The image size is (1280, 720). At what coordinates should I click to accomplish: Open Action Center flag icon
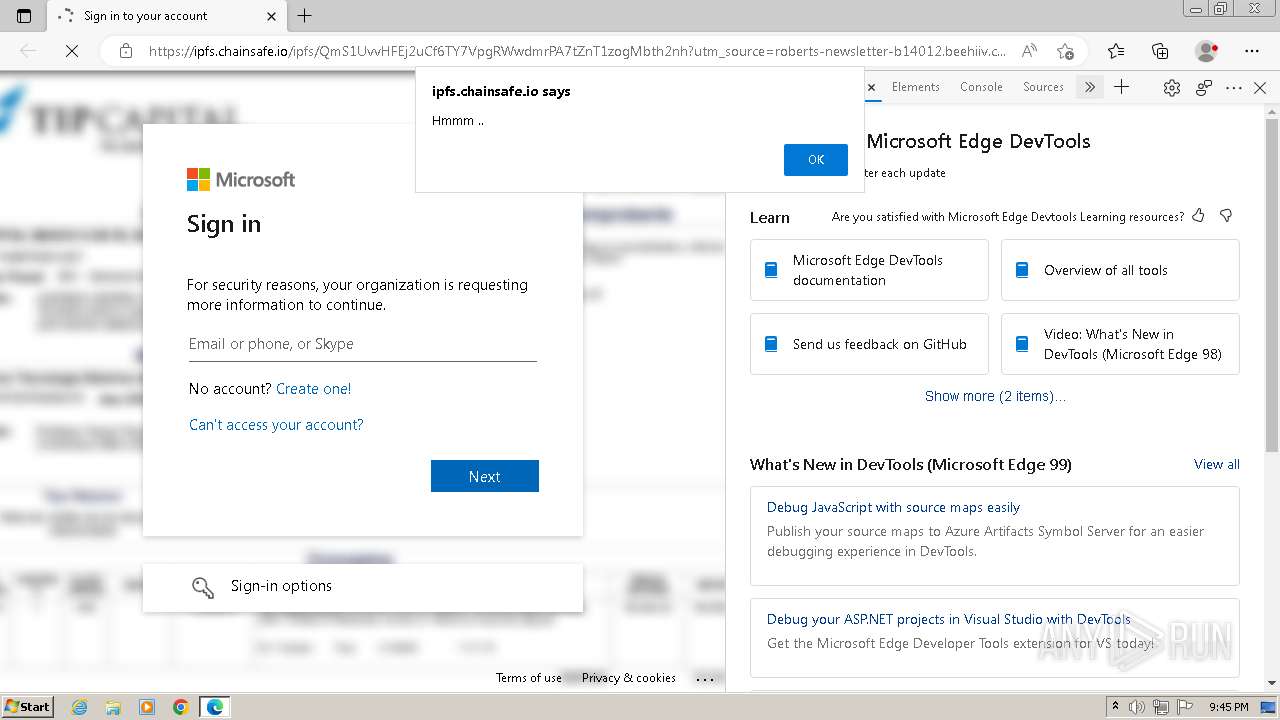(1183, 707)
